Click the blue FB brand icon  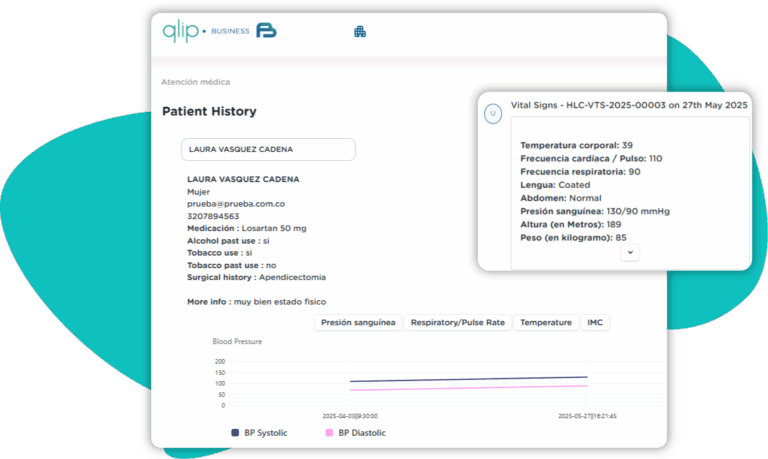266,31
